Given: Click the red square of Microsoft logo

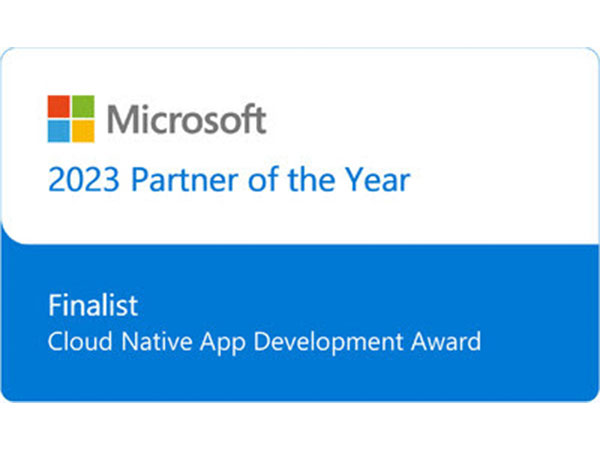Looking at the screenshot, I should point(59,106).
